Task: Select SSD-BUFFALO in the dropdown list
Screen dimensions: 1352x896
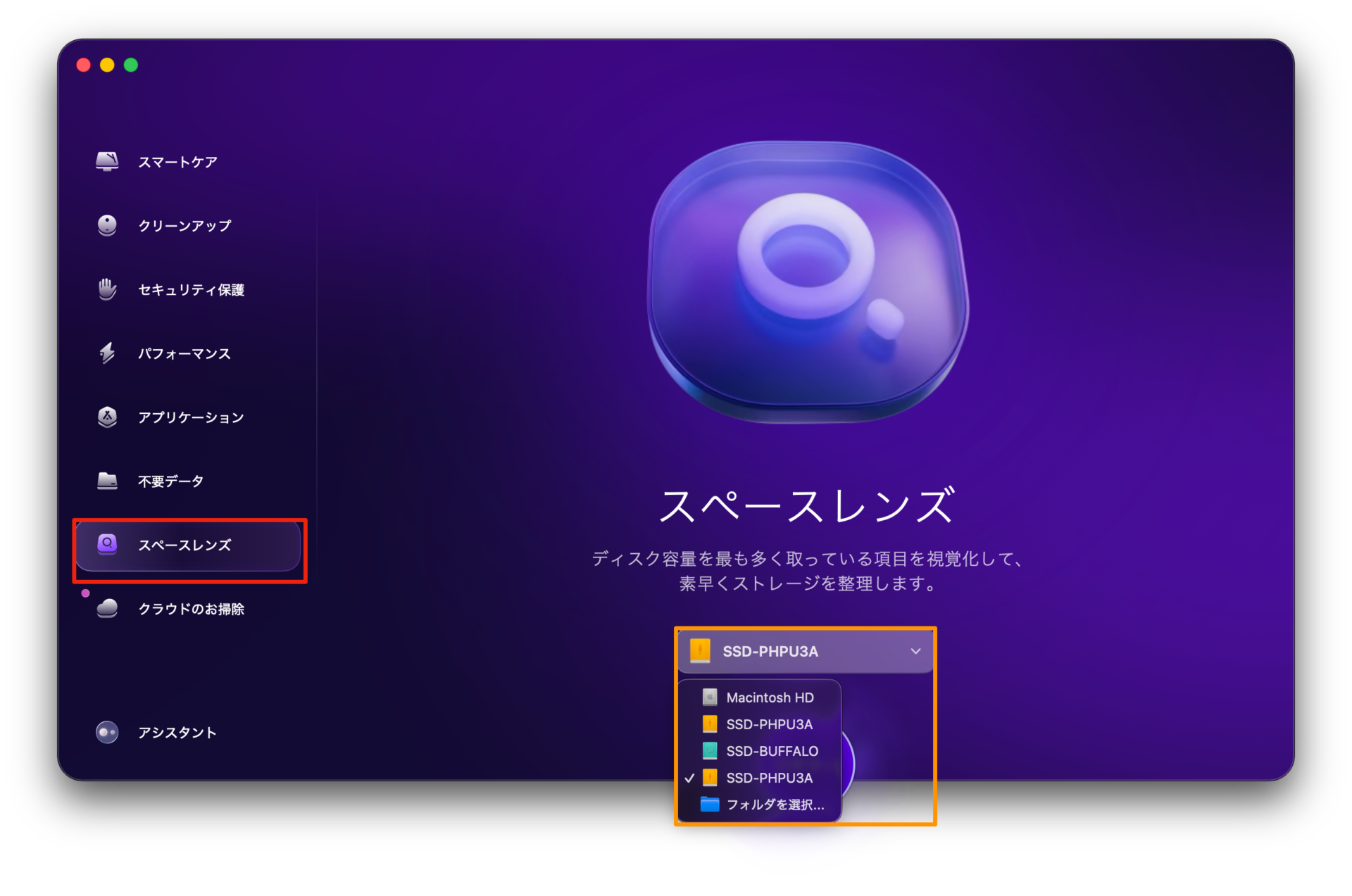Action: click(x=772, y=751)
